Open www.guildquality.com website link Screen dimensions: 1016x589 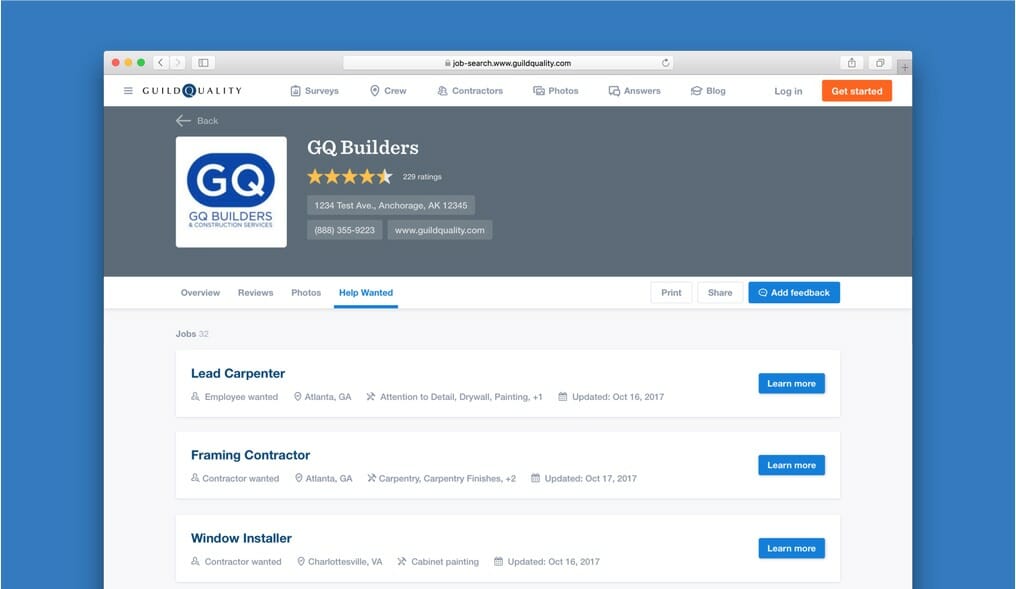coord(439,230)
